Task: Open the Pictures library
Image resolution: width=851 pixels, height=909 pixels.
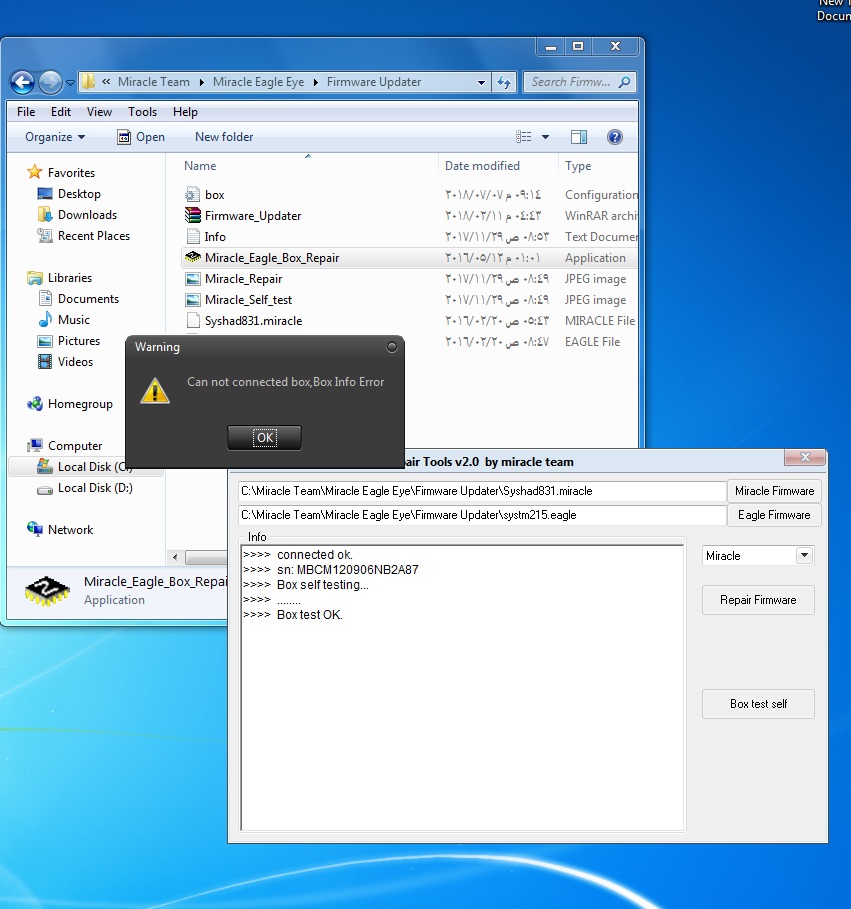Action: point(79,340)
